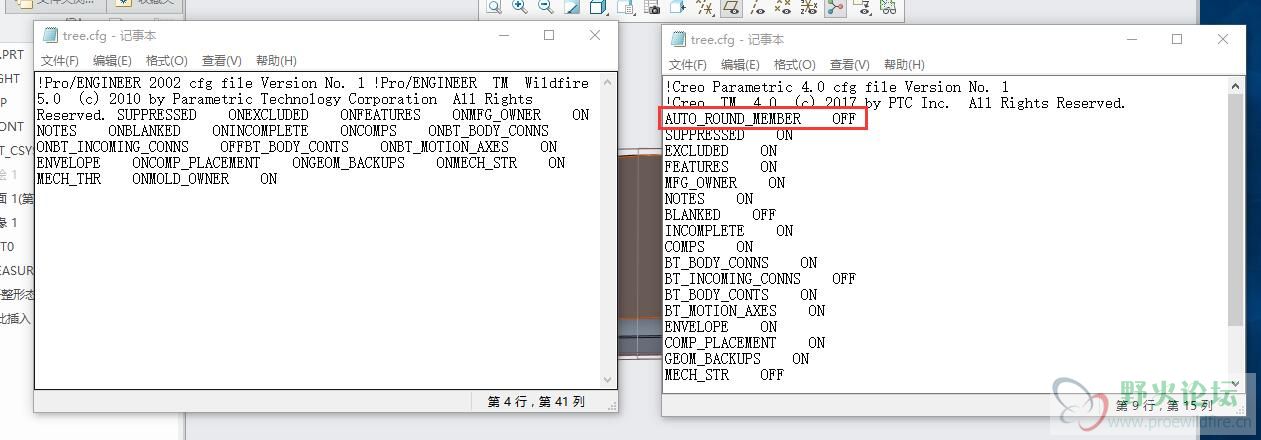
Task: Click the INCOMPLETE ON line in right window
Action: pyautogui.click(x=728, y=231)
